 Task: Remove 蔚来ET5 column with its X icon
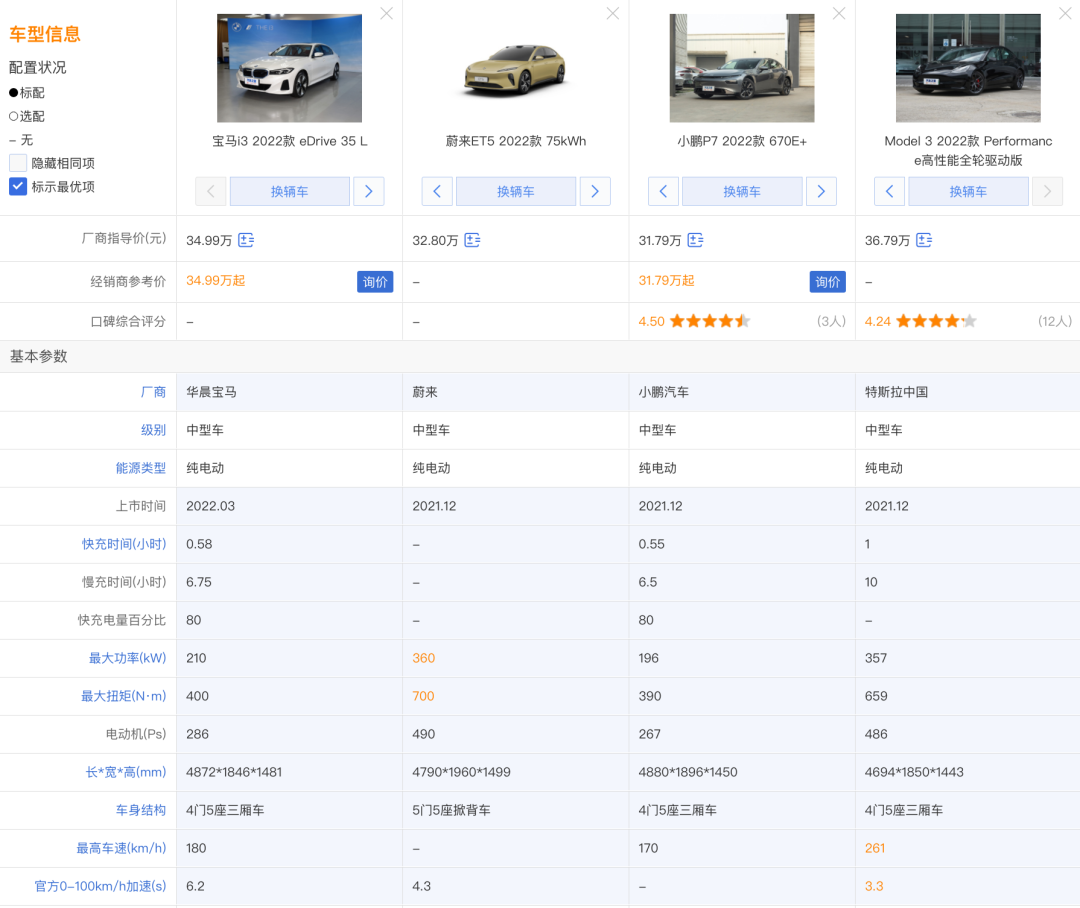click(x=612, y=13)
